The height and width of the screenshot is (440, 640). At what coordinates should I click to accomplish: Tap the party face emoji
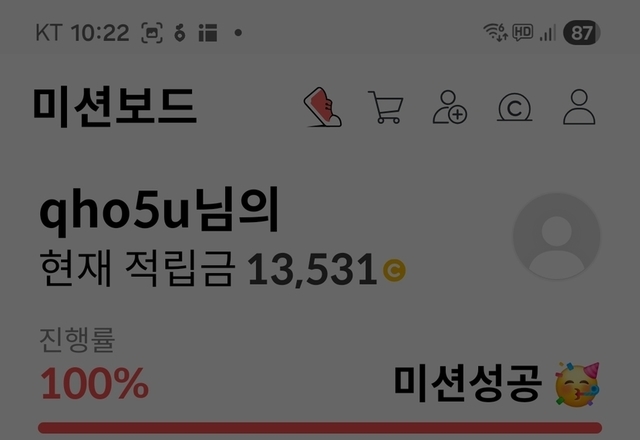[x=577, y=384]
